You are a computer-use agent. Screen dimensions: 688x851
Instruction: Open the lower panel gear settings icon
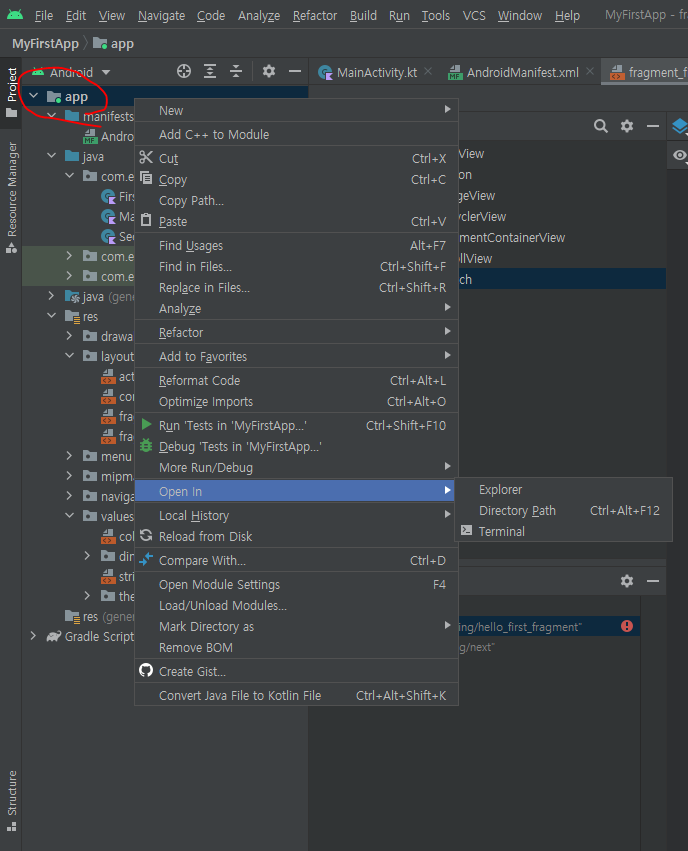[627, 581]
